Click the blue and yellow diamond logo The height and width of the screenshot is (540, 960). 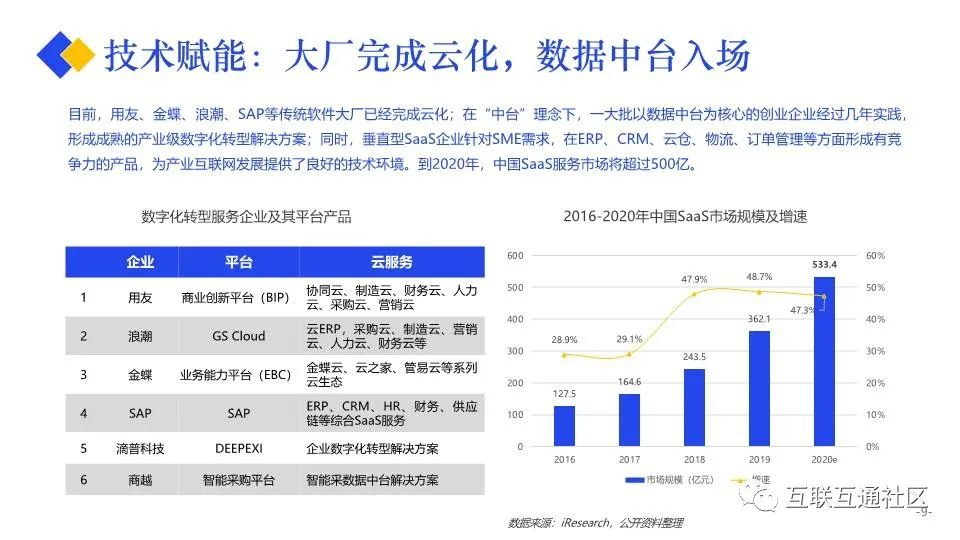(66, 54)
